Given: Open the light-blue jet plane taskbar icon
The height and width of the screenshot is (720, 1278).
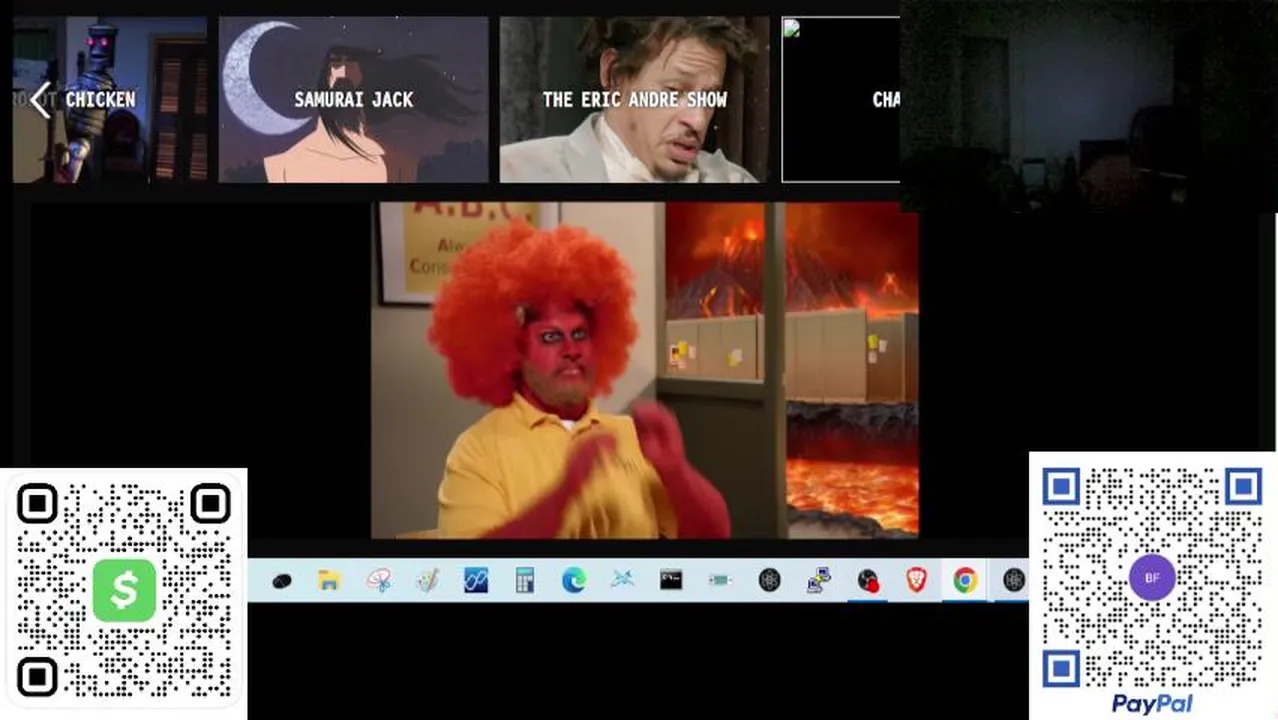Looking at the screenshot, I should tap(622, 580).
